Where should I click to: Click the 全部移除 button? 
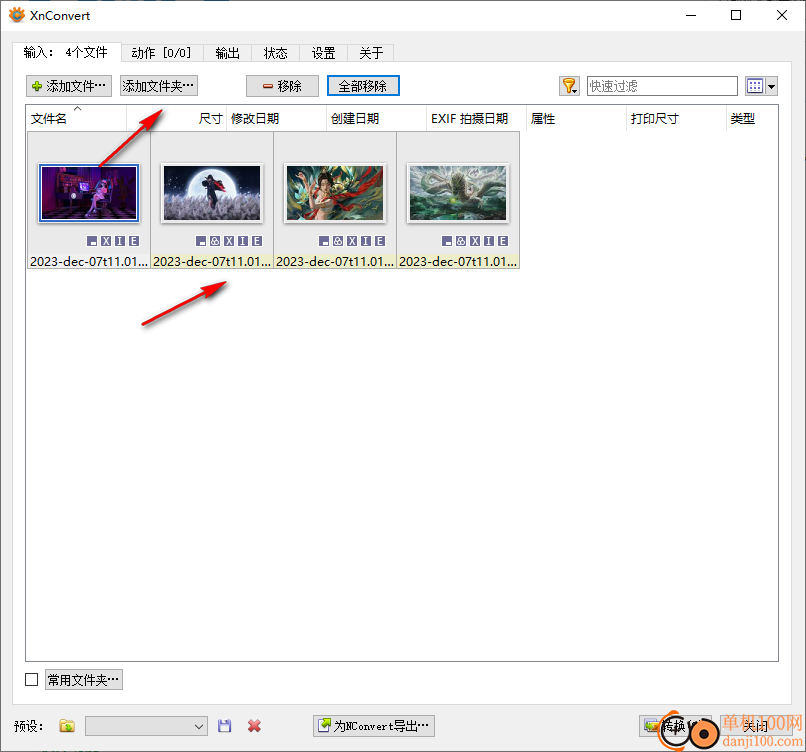(363, 86)
